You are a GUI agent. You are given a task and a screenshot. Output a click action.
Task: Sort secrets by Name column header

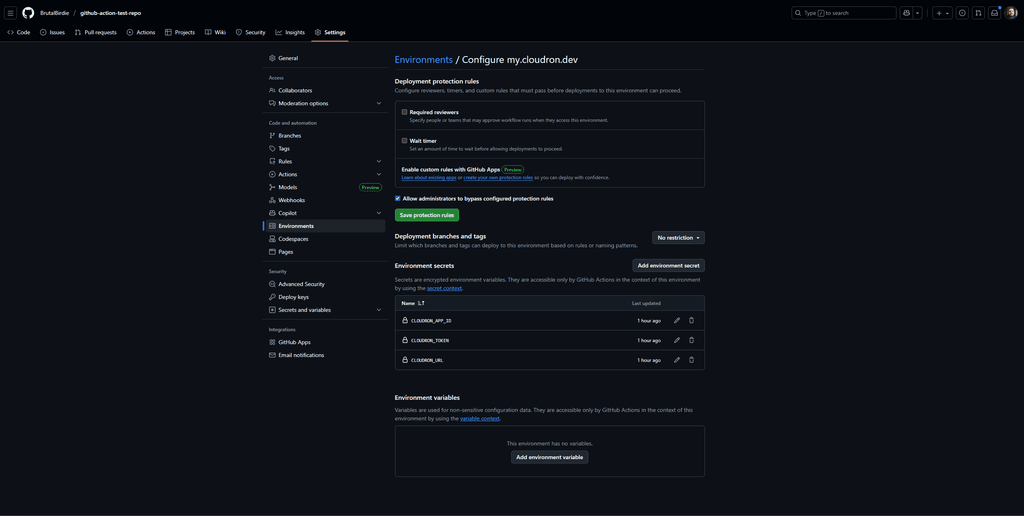pos(412,303)
